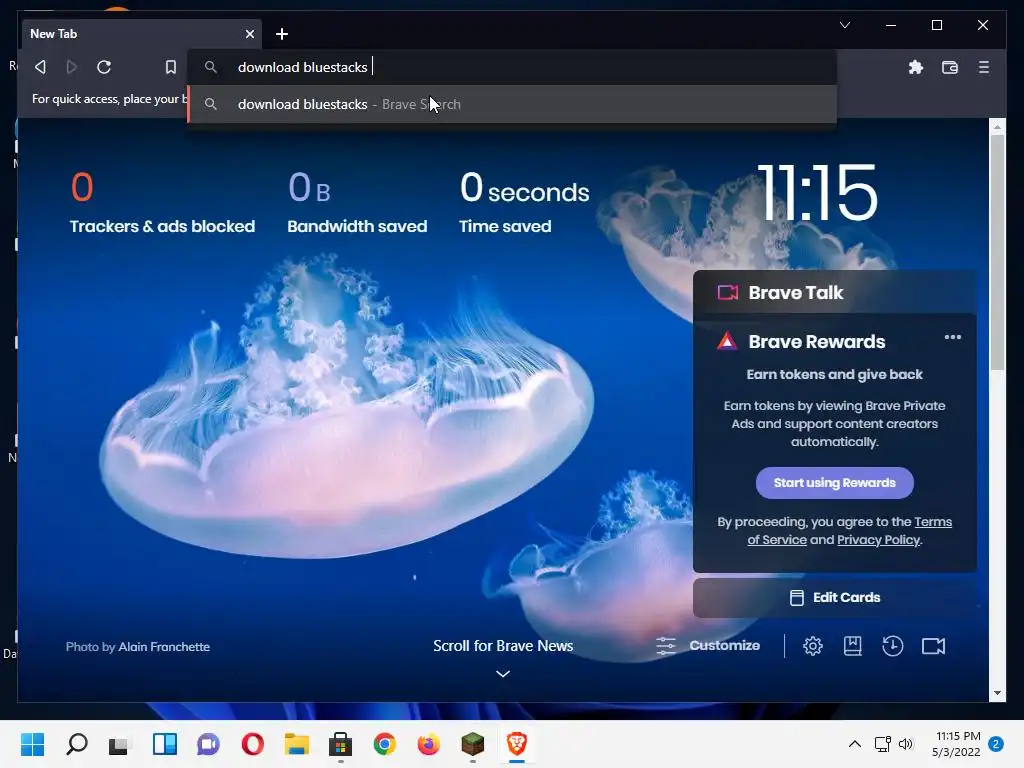Click the Time saved stat

(524, 203)
